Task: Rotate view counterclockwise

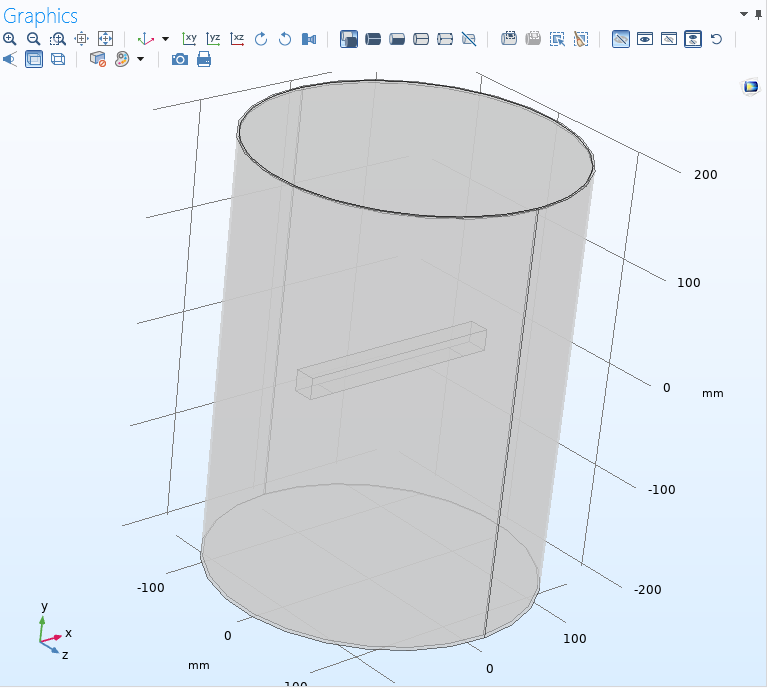Action: (x=285, y=39)
